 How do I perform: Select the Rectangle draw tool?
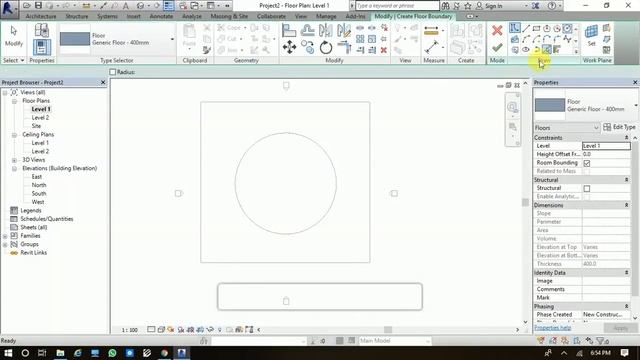(x=536, y=29)
